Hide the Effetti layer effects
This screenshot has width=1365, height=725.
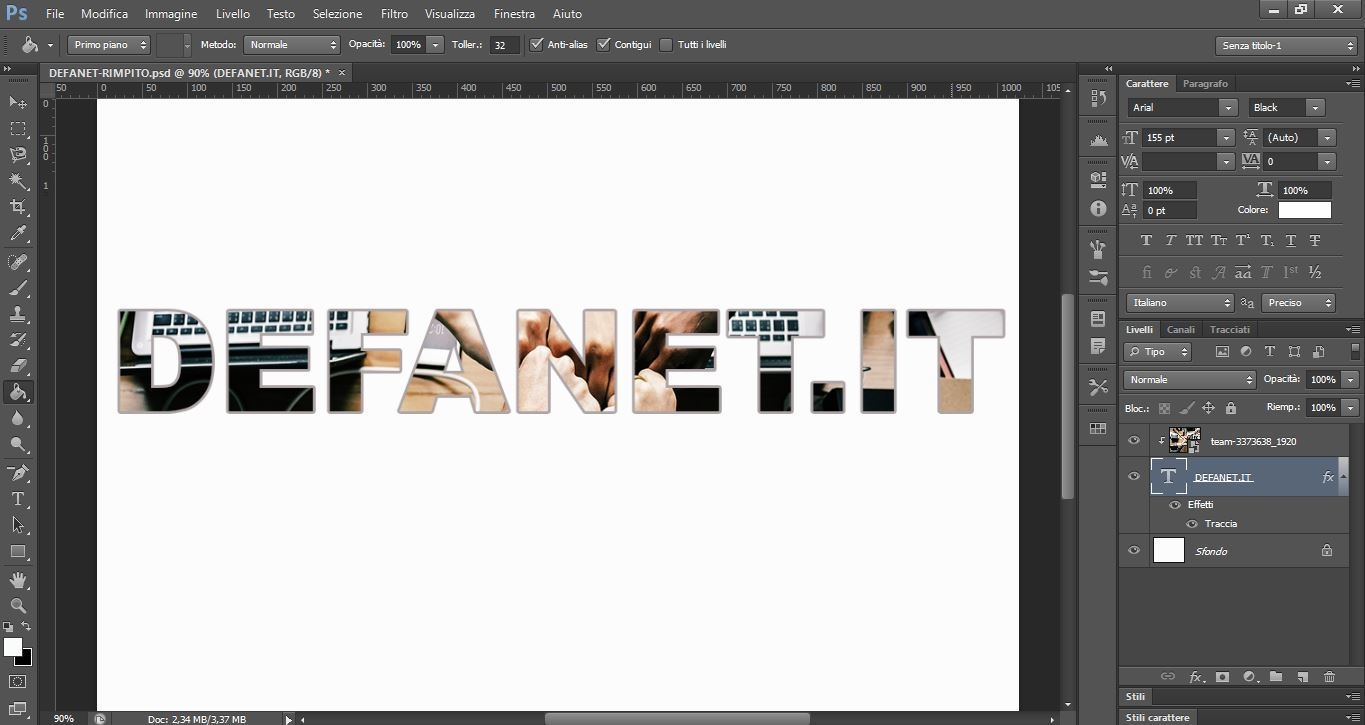click(1175, 505)
